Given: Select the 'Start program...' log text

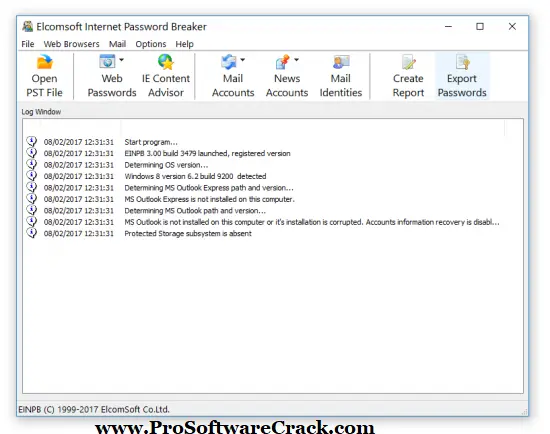Looking at the screenshot, I should [x=151, y=142].
